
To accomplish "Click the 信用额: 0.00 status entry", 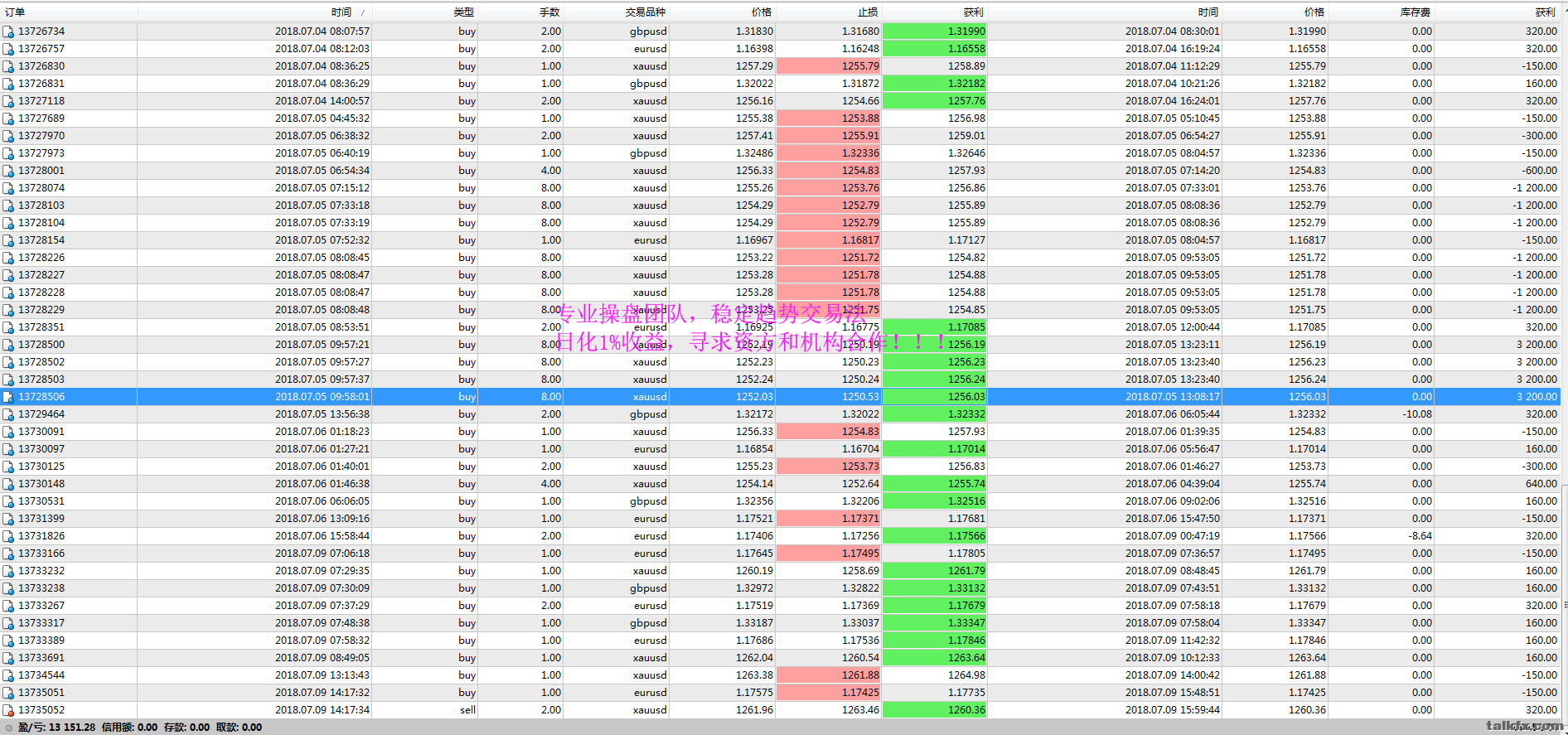I will [x=129, y=728].
